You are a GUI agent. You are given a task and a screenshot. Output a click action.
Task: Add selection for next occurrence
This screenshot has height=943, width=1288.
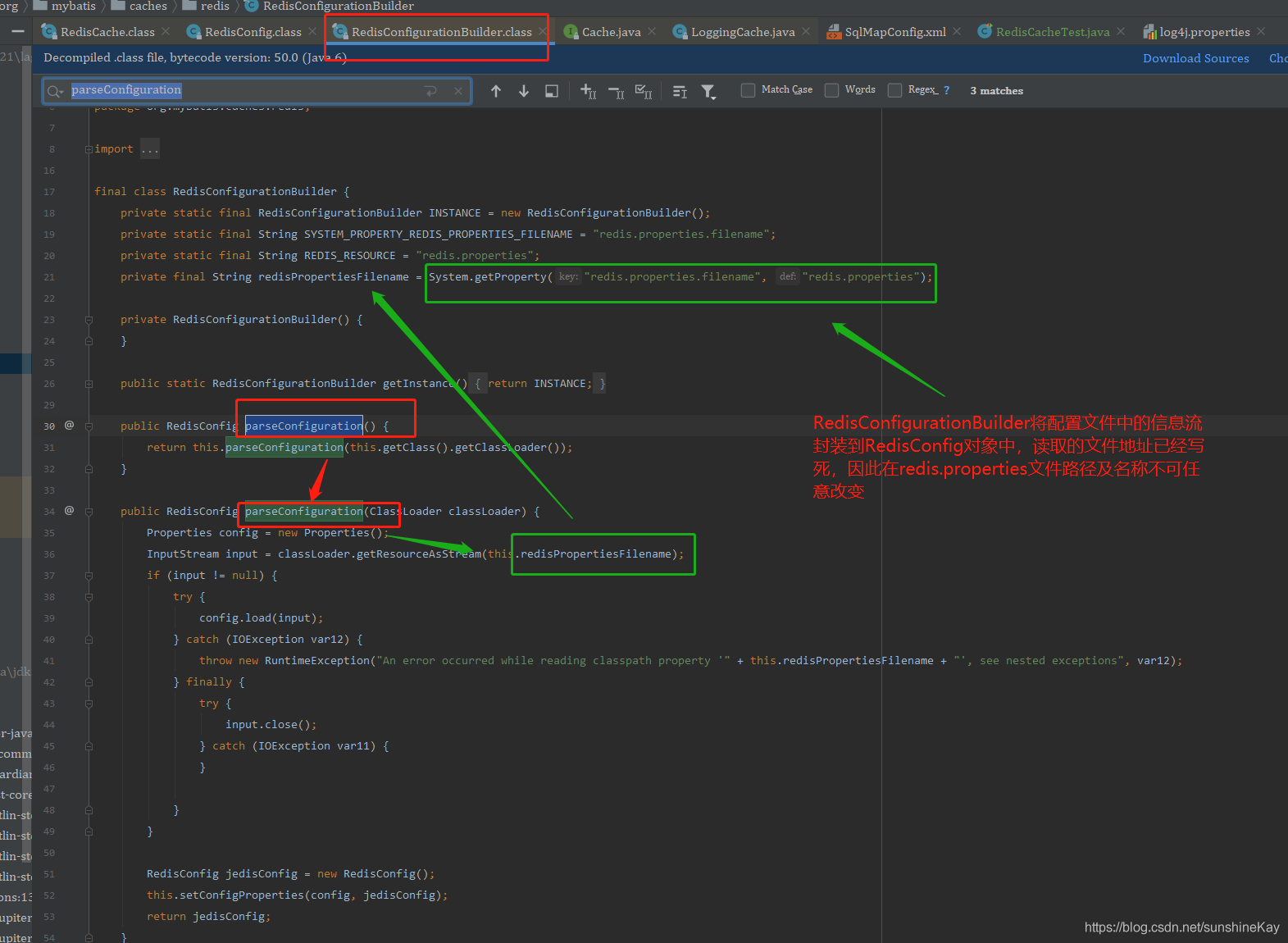coord(588,91)
